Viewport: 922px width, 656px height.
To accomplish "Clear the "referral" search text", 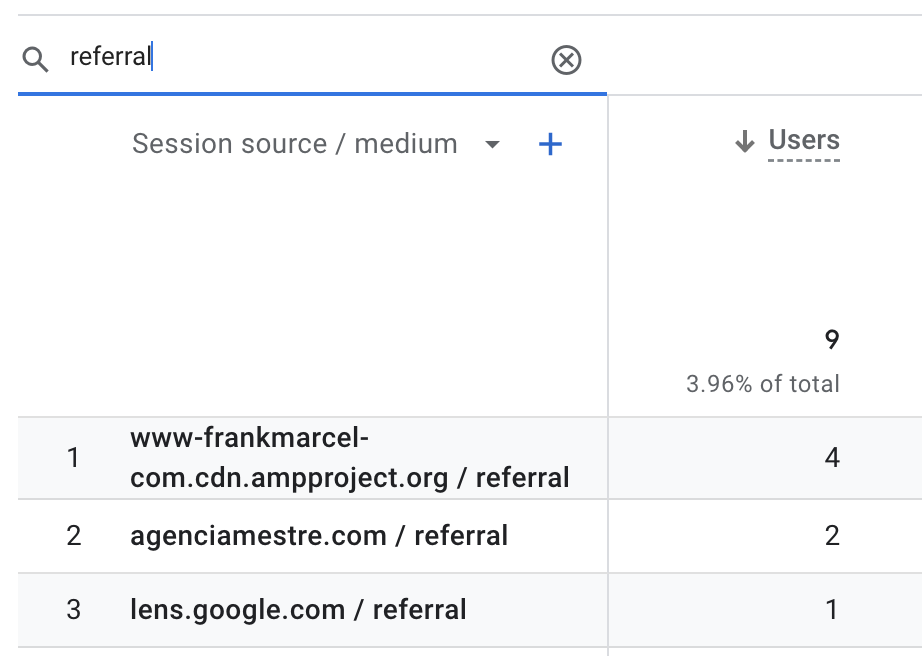I will tap(566, 61).
